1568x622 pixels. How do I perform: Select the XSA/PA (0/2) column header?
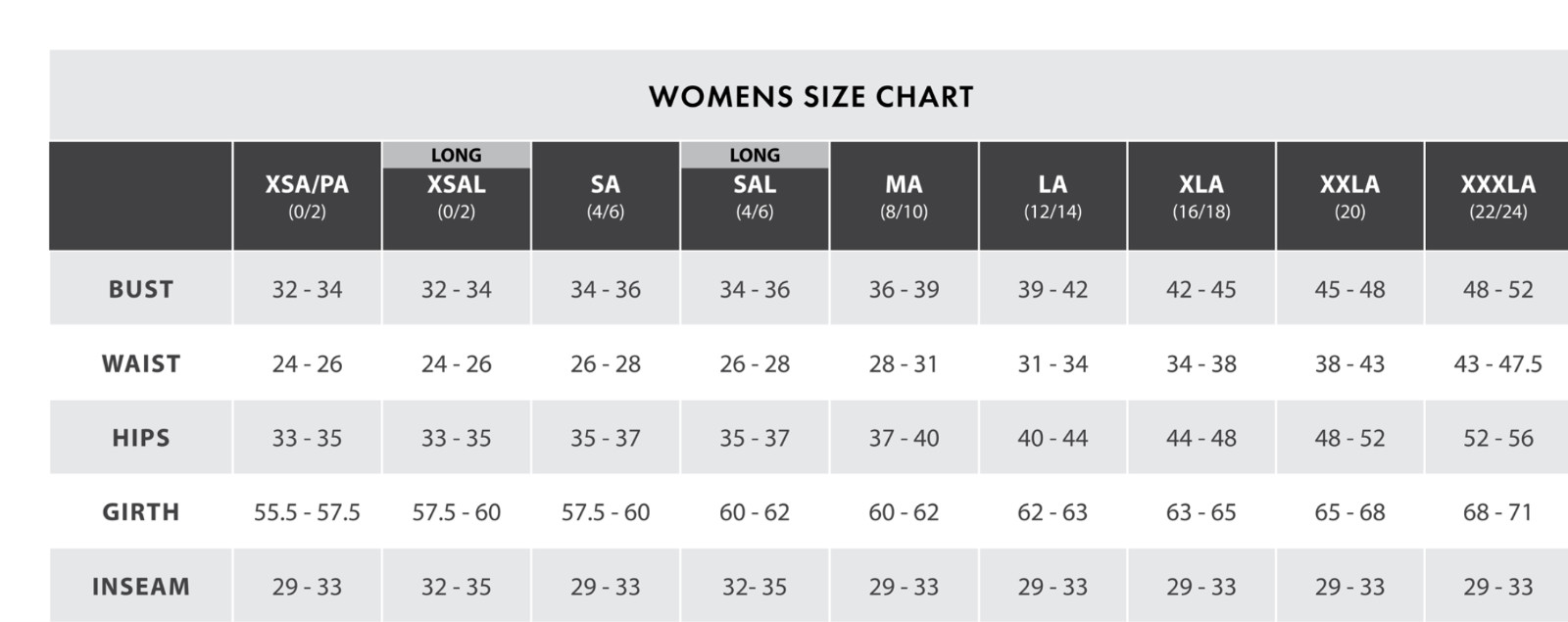tap(307, 196)
